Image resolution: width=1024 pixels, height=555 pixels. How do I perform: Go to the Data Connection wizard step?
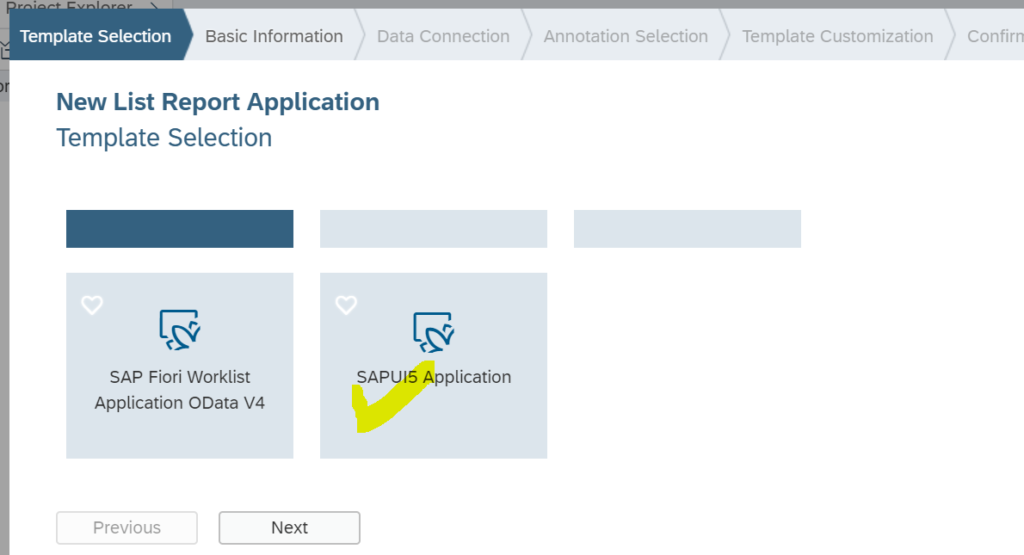point(443,36)
